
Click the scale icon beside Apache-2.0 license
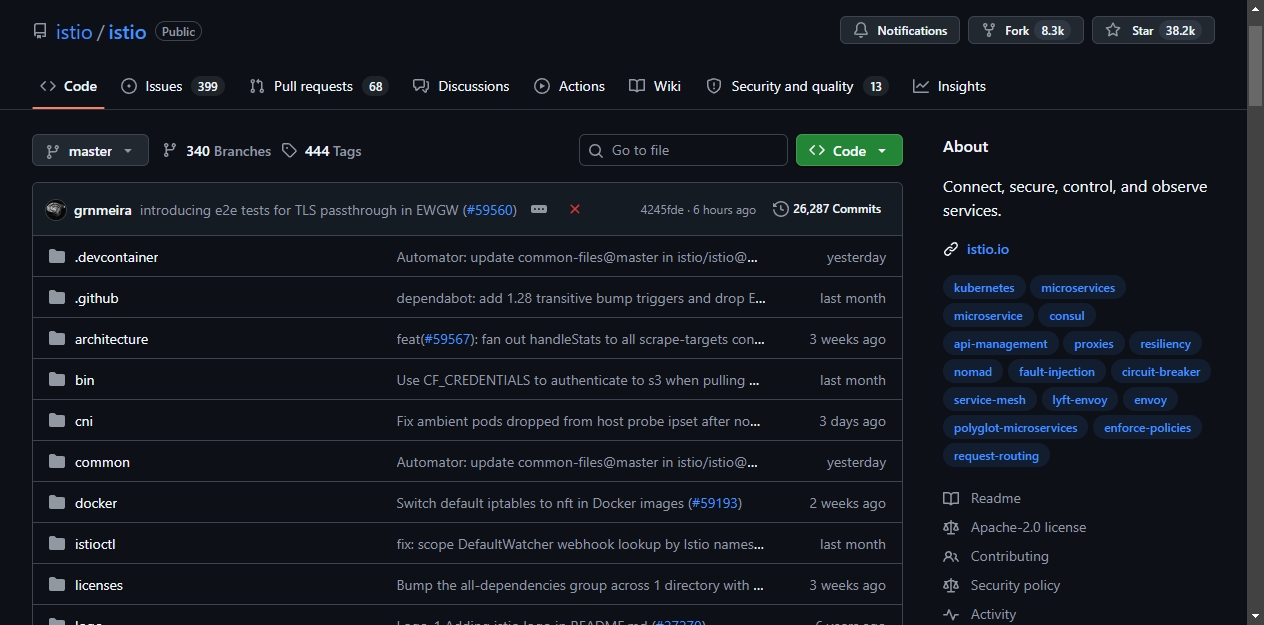tap(951, 527)
